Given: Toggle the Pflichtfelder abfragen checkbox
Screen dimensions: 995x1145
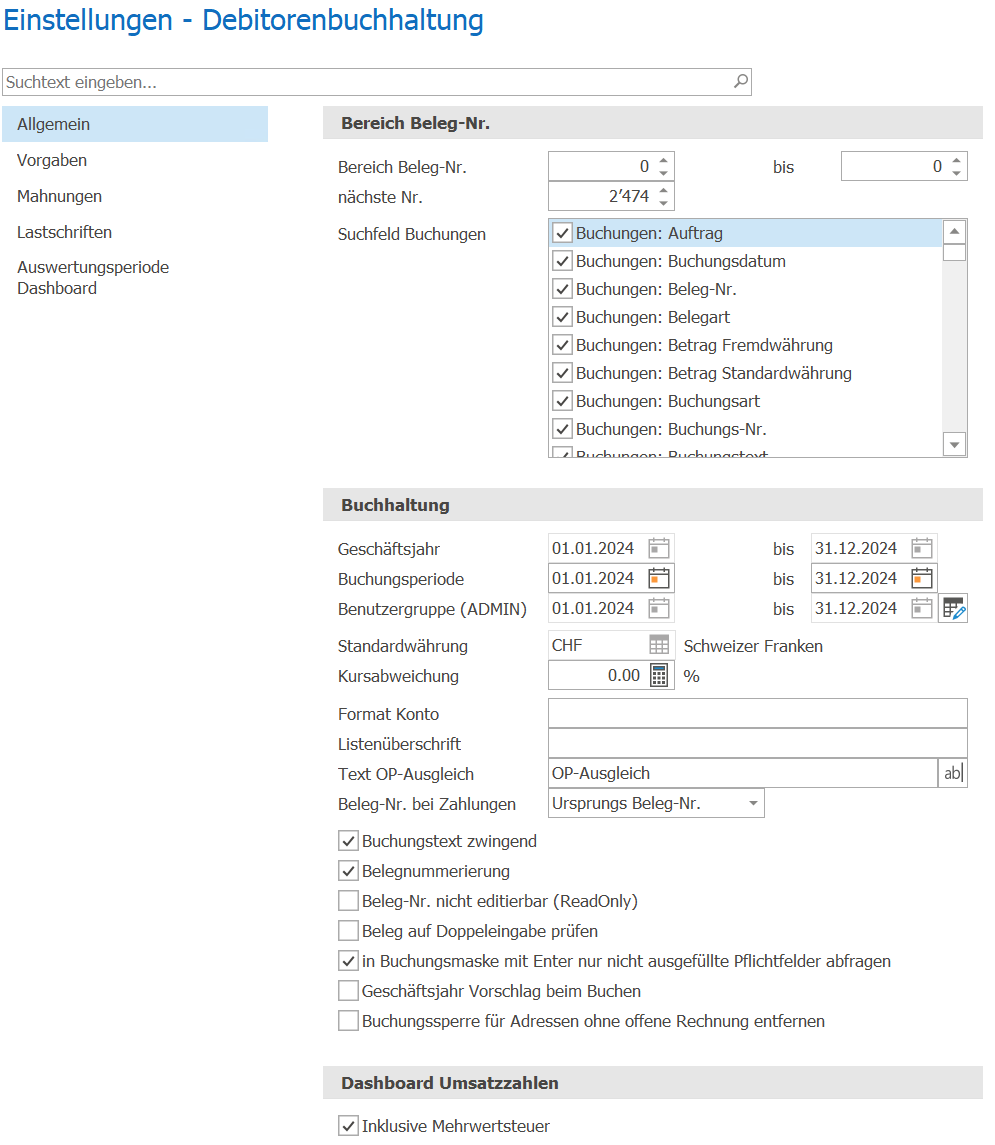Looking at the screenshot, I should pos(348,961).
